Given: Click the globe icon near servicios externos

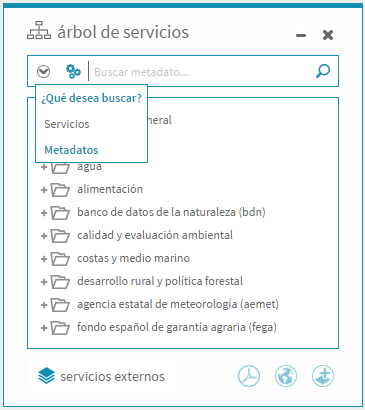Looking at the screenshot, I should [286, 376].
